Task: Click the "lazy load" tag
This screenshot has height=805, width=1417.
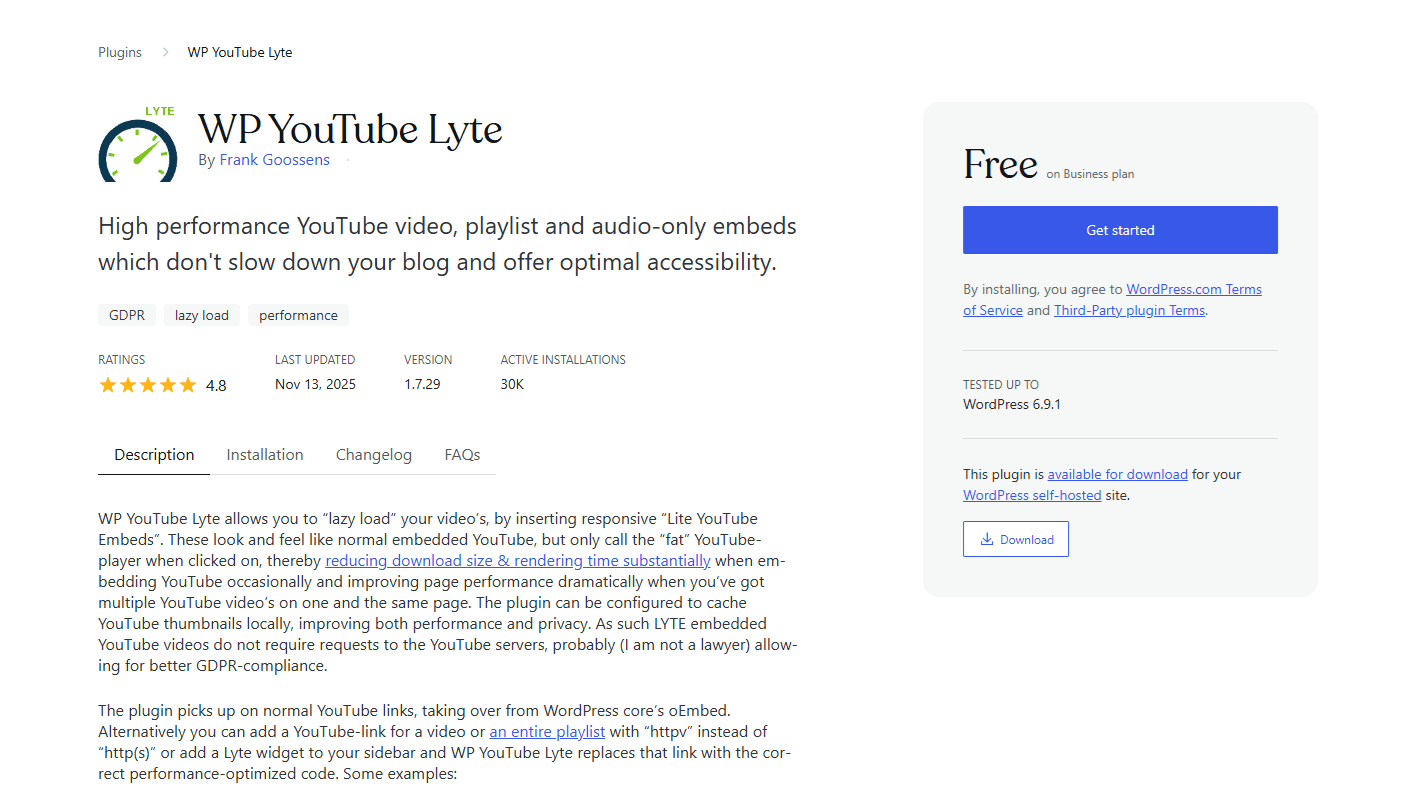Action: click(201, 314)
